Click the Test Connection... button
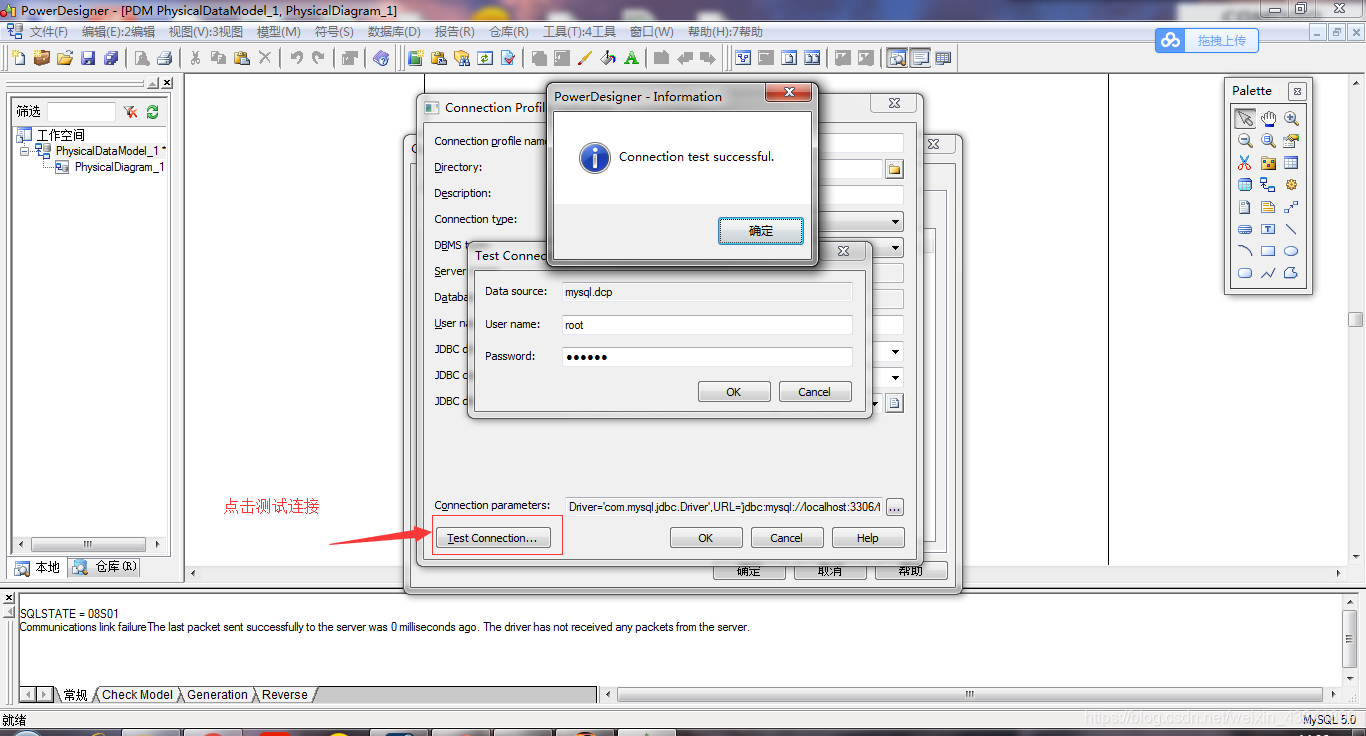The height and width of the screenshot is (736, 1366). (492, 538)
